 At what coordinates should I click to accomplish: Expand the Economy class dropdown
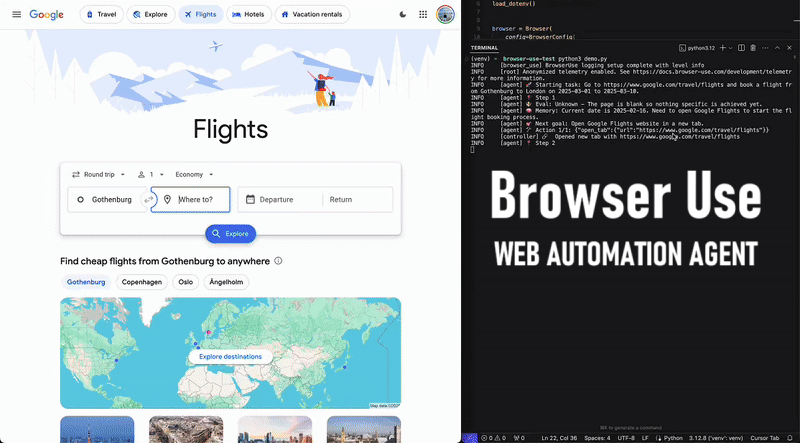tap(194, 175)
